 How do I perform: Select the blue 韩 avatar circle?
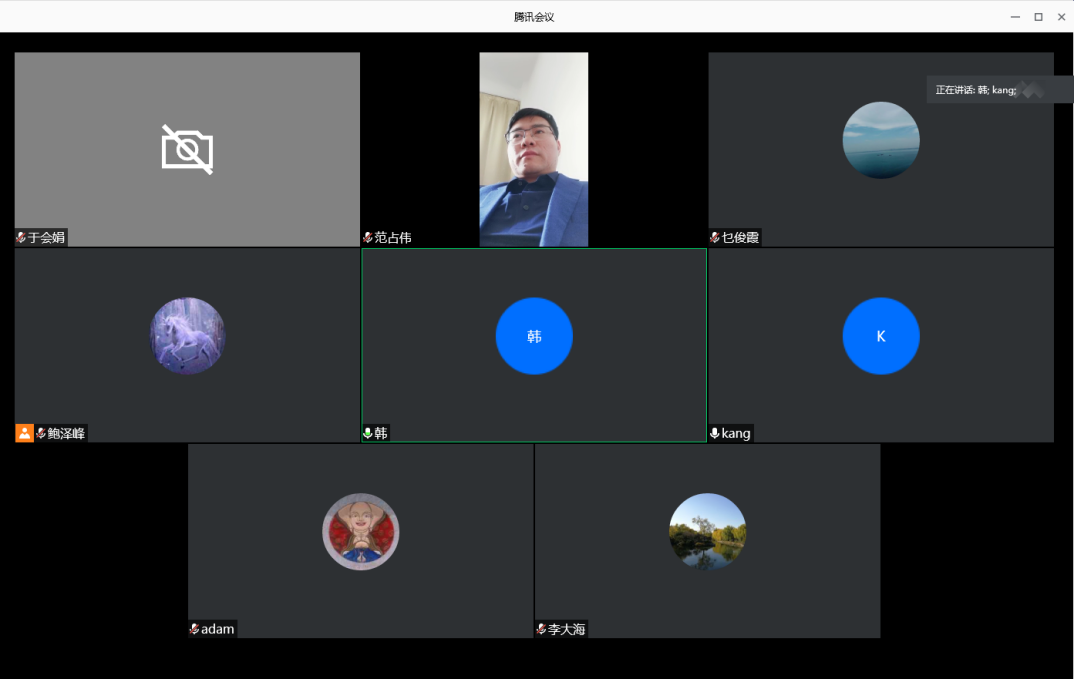534,336
